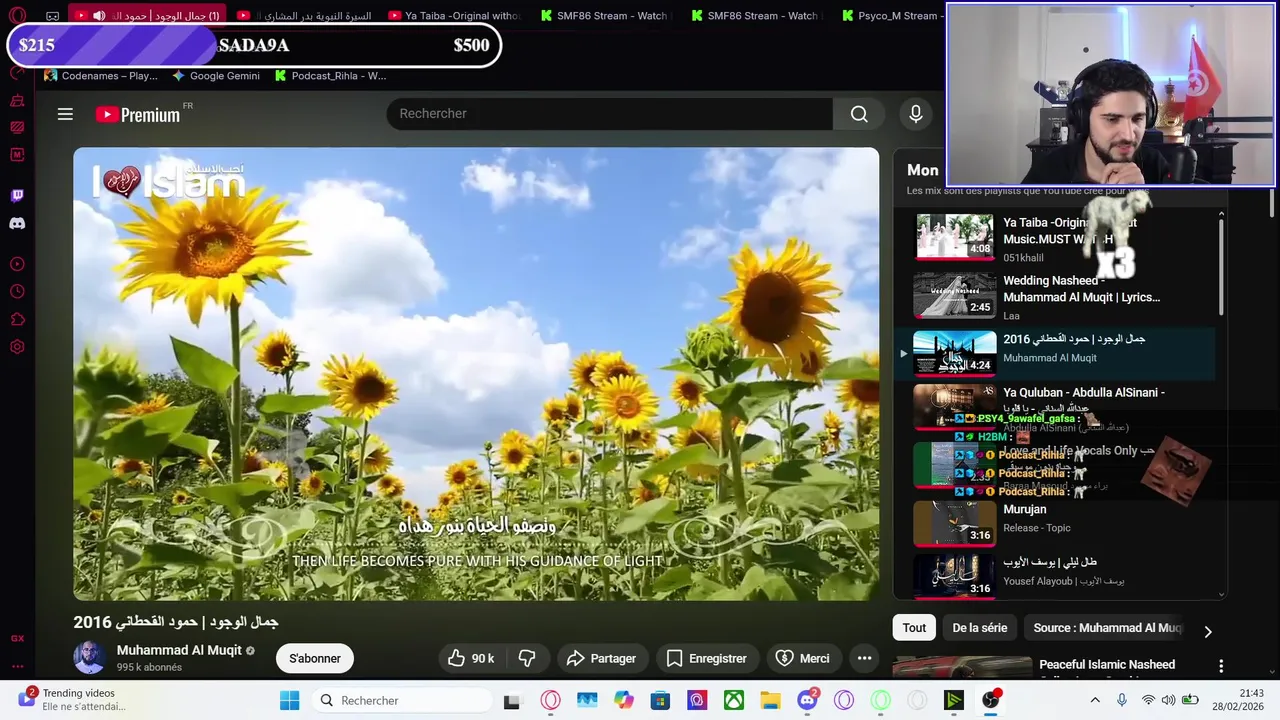Expand hidden system tray icons chevron
1280x720 pixels.
pyautogui.click(x=1095, y=701)
